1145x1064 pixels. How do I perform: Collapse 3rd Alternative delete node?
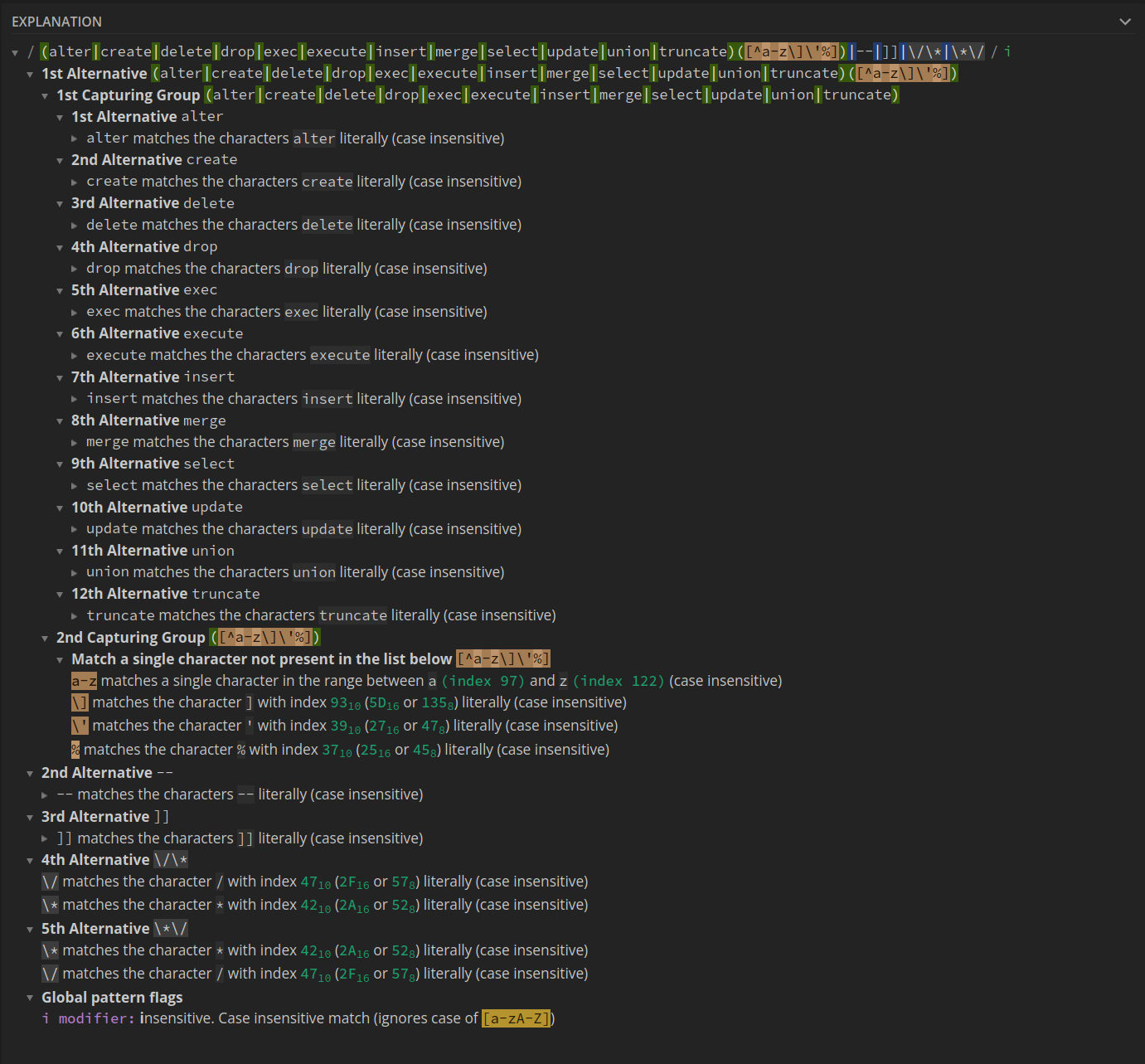tap(60, 203)
